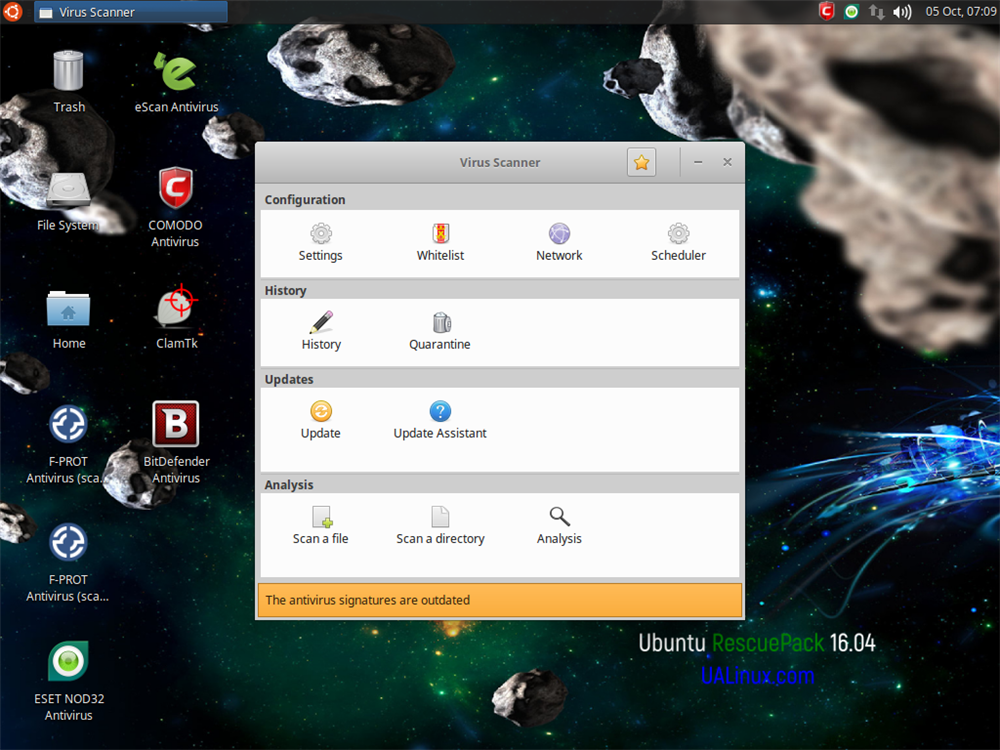The width and height of the screenshot is (1000, 750).
Task: Select Scan a file
Action: pyautogui.click(x=321, y=518)
